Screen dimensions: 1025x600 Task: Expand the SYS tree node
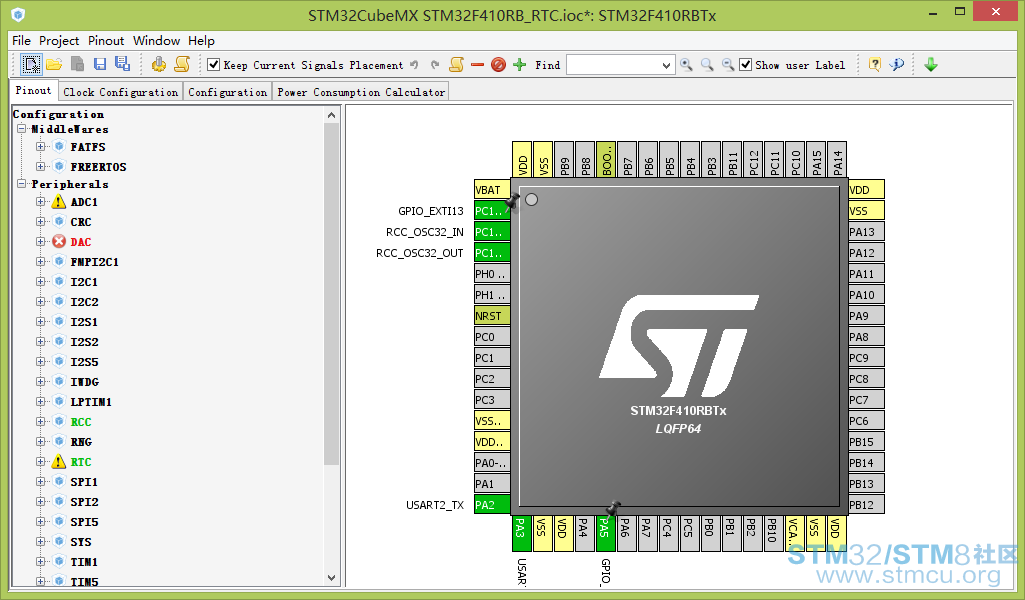[41, 542]
